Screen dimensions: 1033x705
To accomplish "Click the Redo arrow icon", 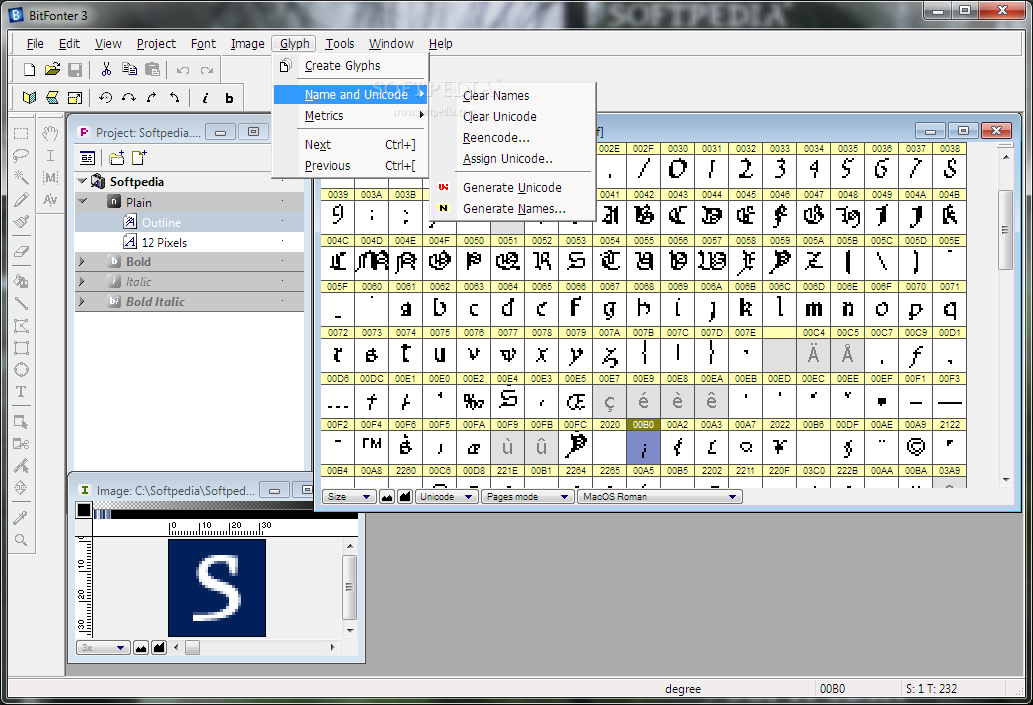I will click(x=207, y=70).
